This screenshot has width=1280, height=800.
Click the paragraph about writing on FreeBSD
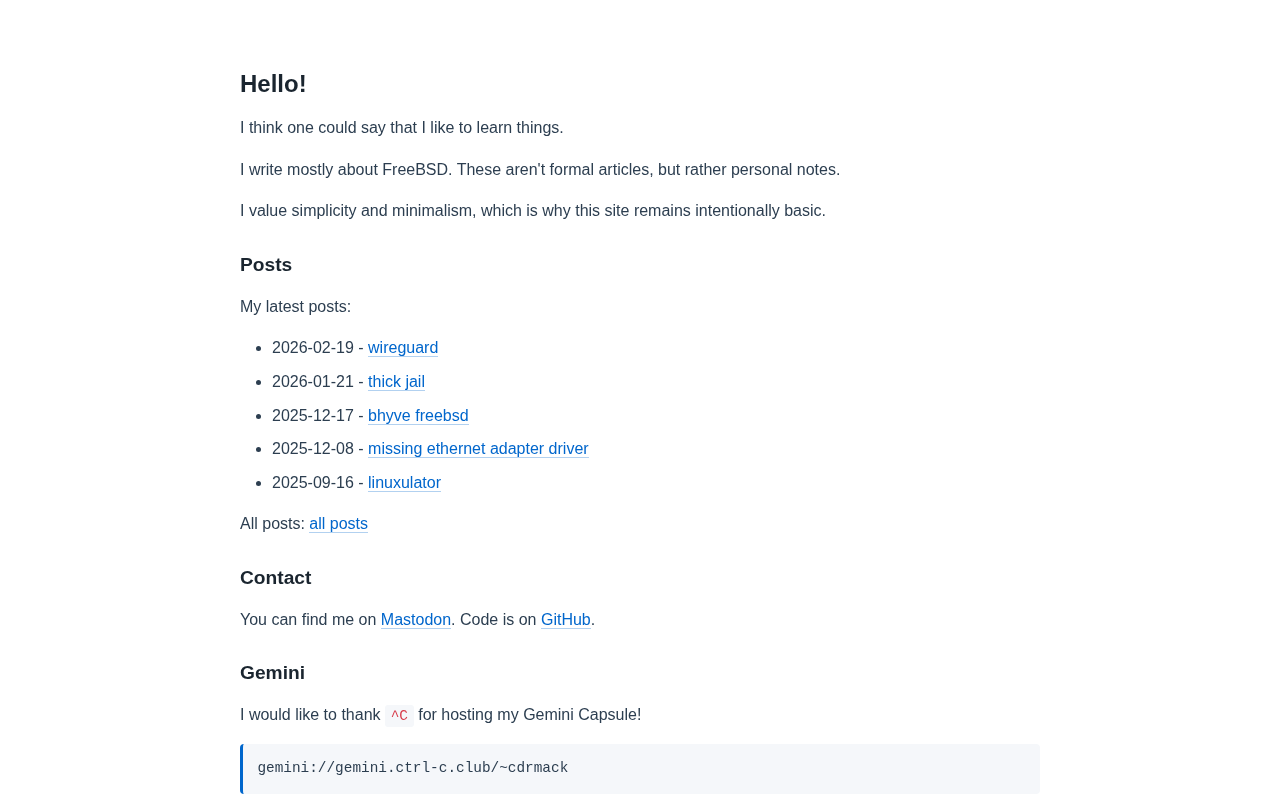pos(540,170)
